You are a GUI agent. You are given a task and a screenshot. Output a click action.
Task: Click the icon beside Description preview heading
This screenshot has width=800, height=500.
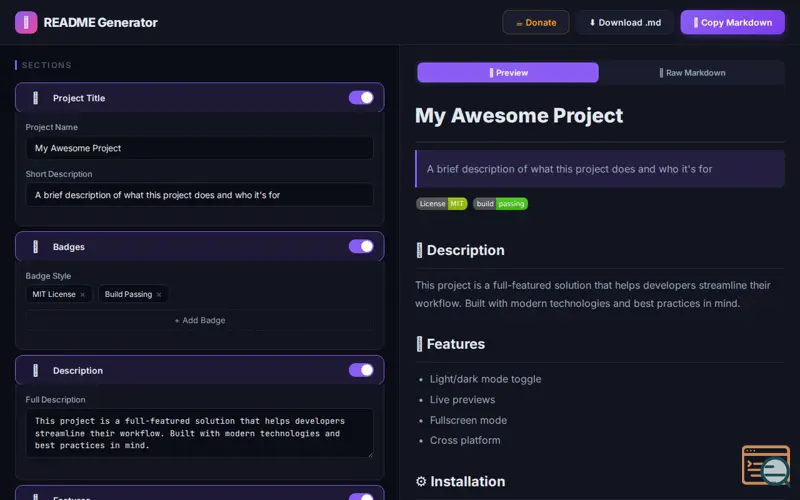click(419, 250)
